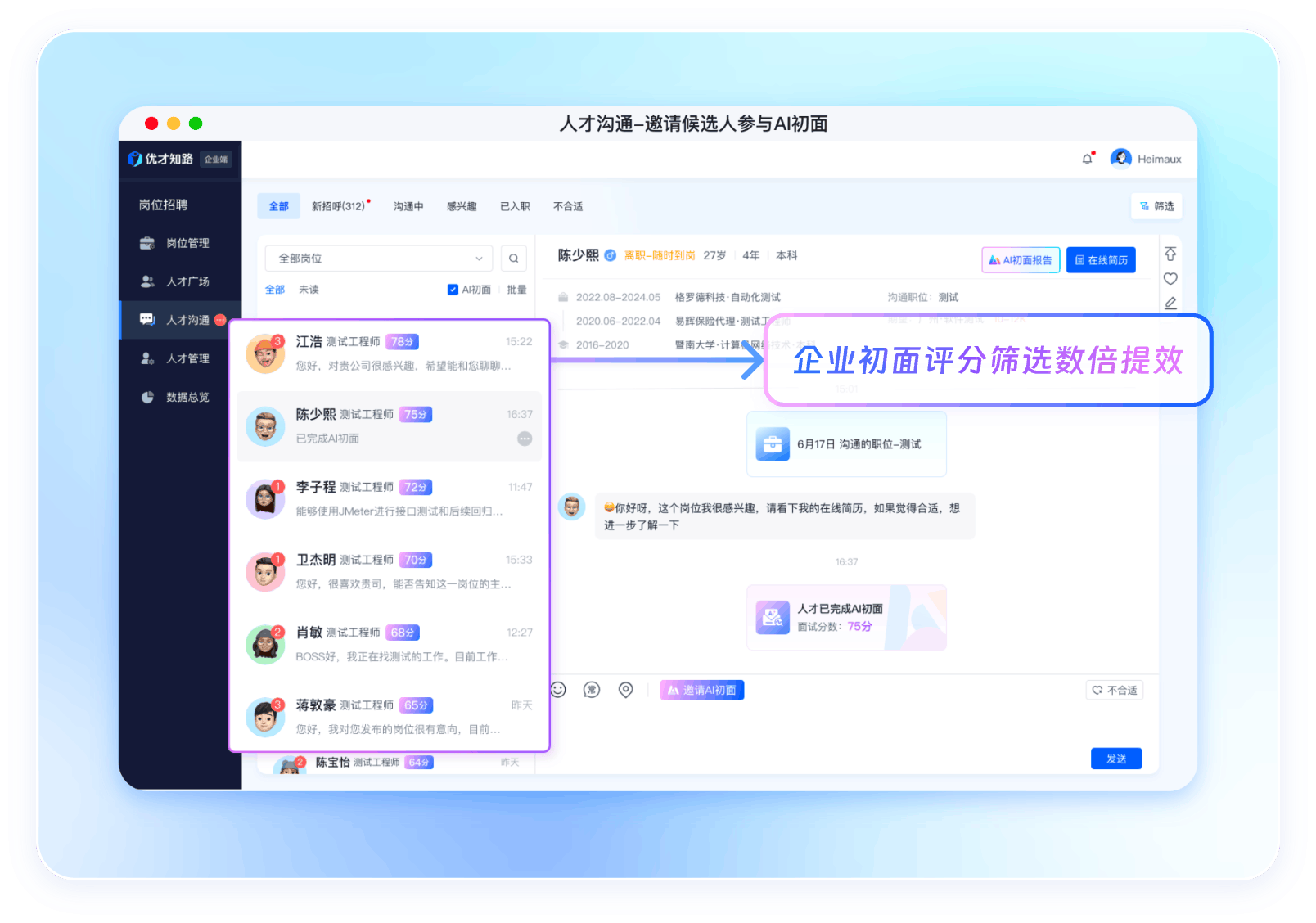Click the briefcase icon in job card
The image size is (1316, 923).
tap(773, 444)
